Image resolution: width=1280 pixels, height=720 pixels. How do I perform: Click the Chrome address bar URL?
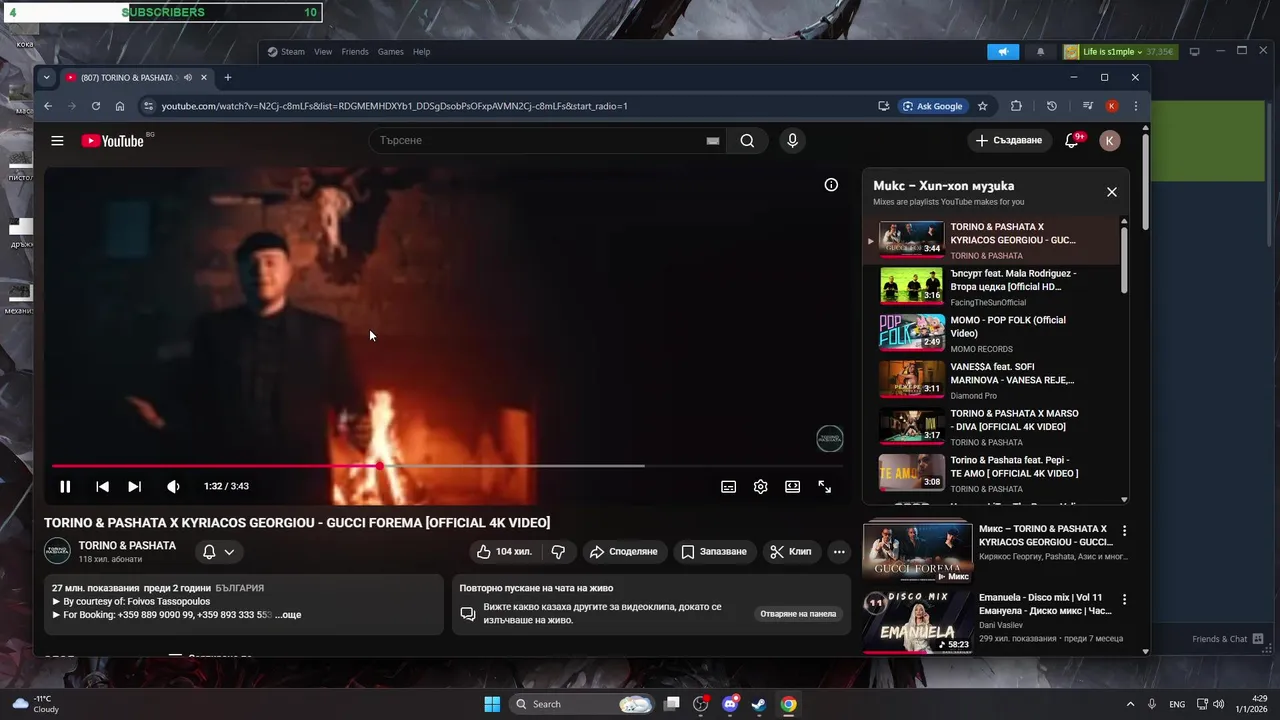[395, 106]
